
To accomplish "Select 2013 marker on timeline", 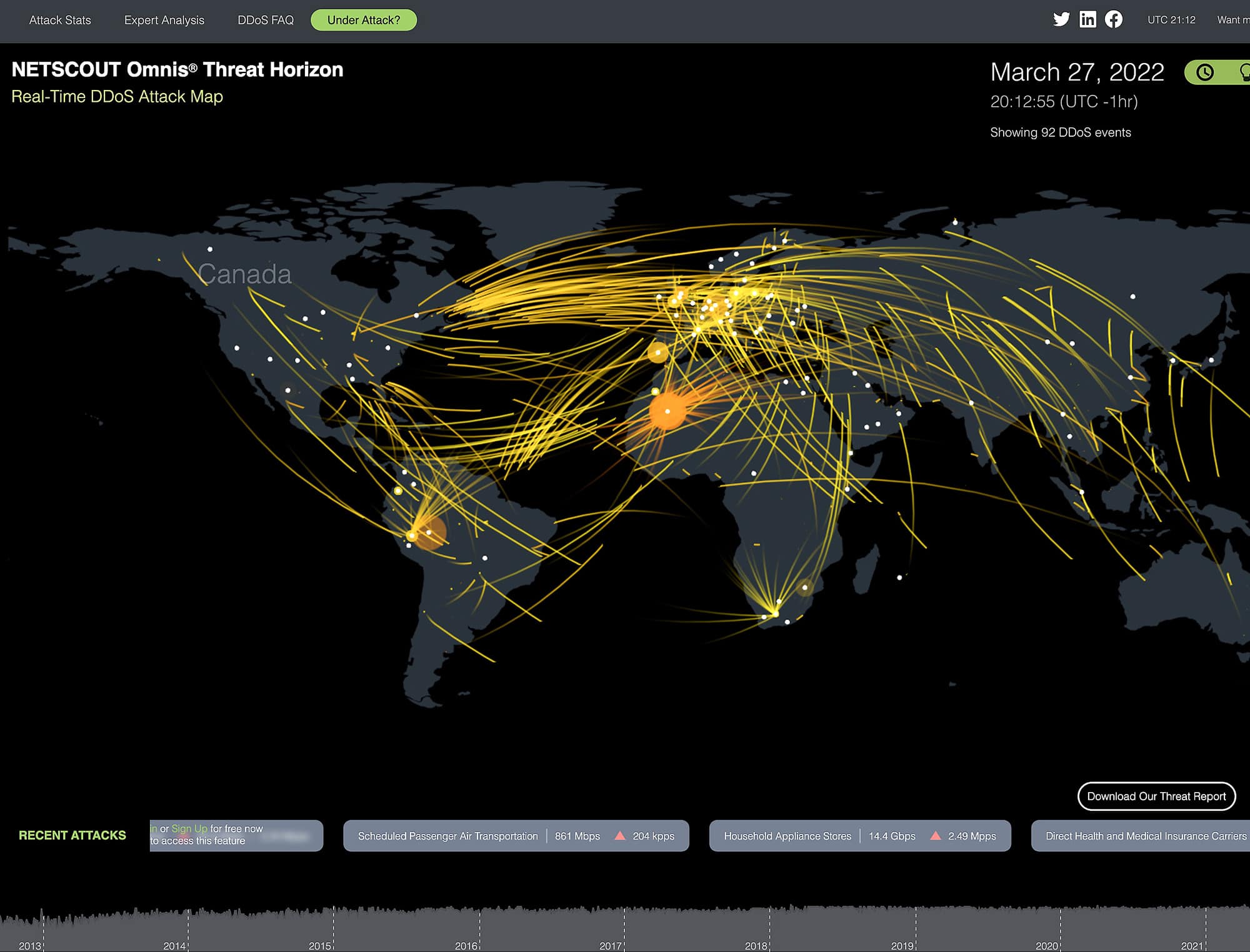I will click(x=30, y=946).
